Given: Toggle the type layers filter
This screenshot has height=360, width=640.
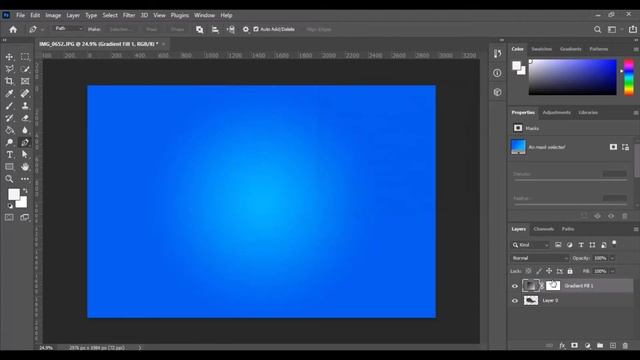Looking at the screenshot, I should click(581, 245).
